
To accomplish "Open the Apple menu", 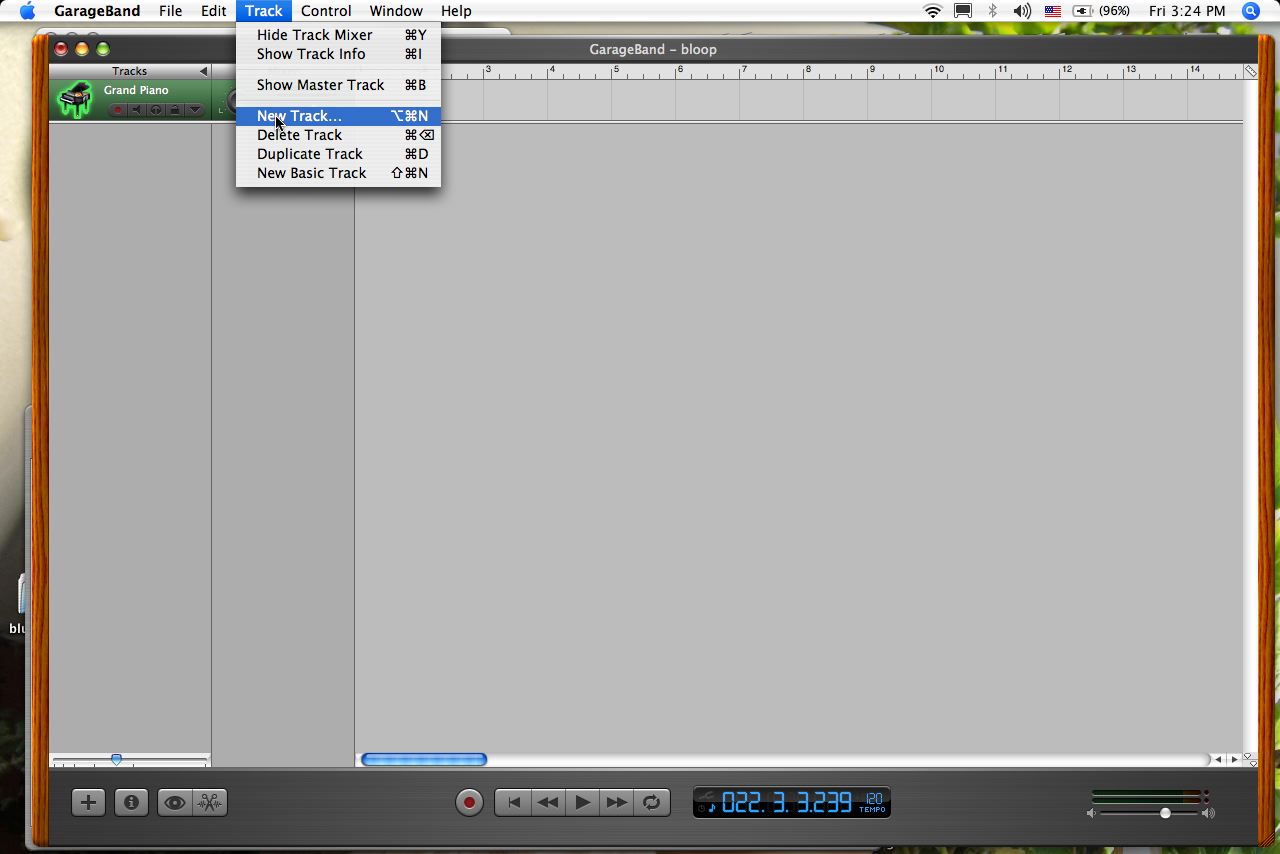I will coord(27,11).
